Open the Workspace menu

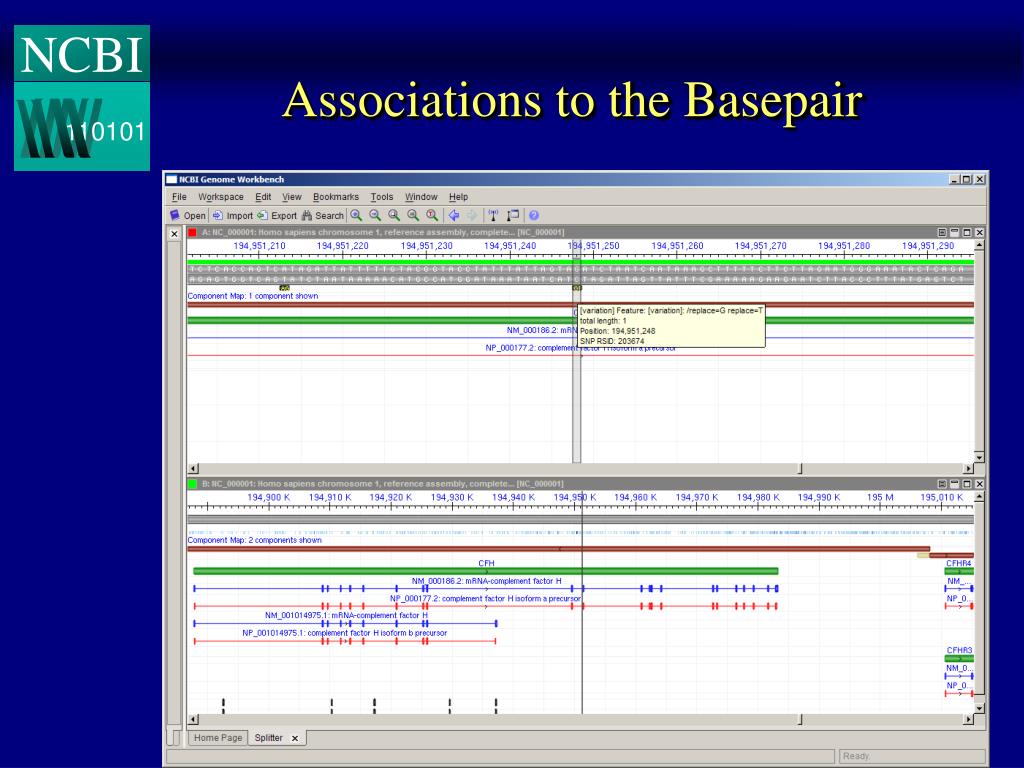click(x=221, y=197)
